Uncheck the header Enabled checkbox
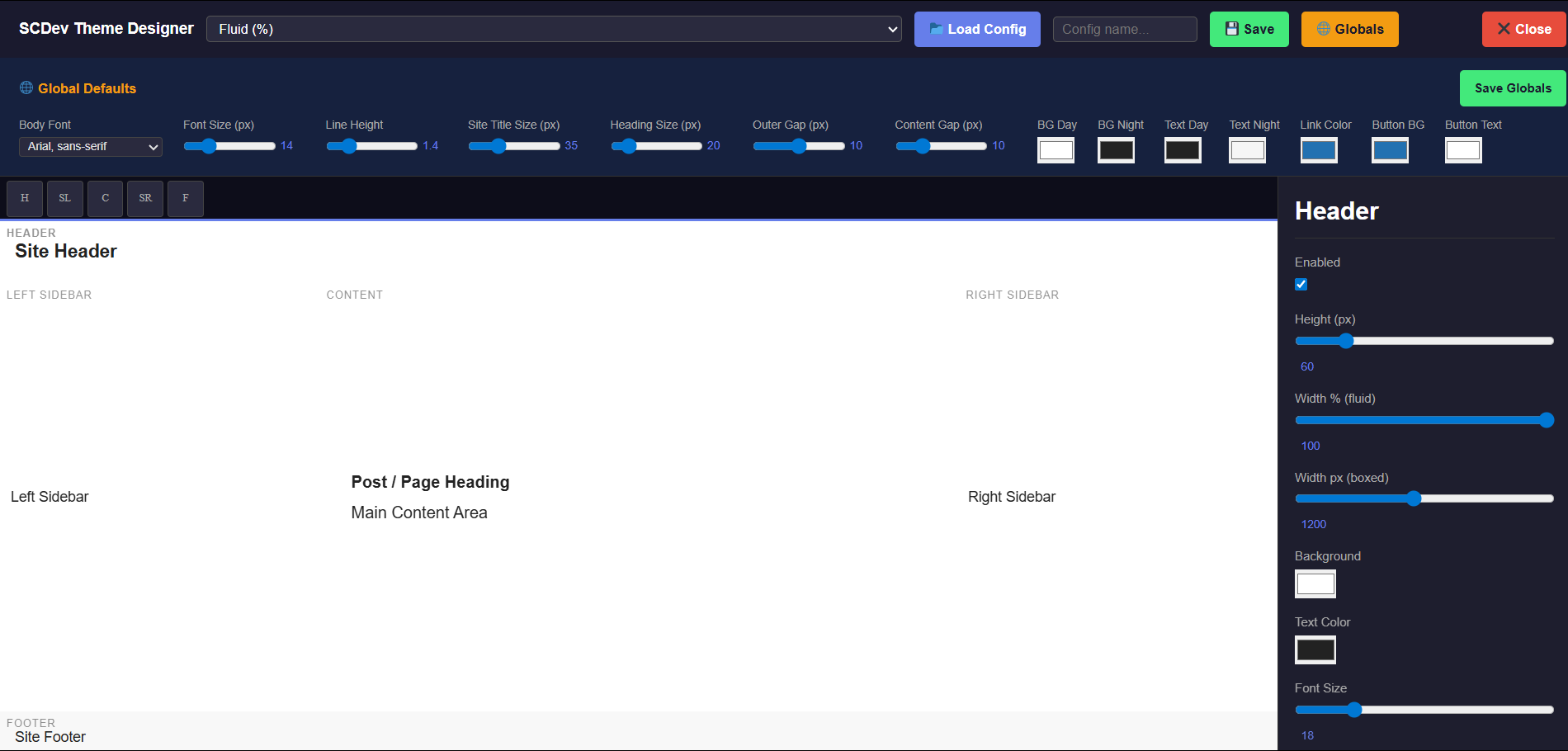This screenshot has height=751, width=1568. tap(1301, 285)
